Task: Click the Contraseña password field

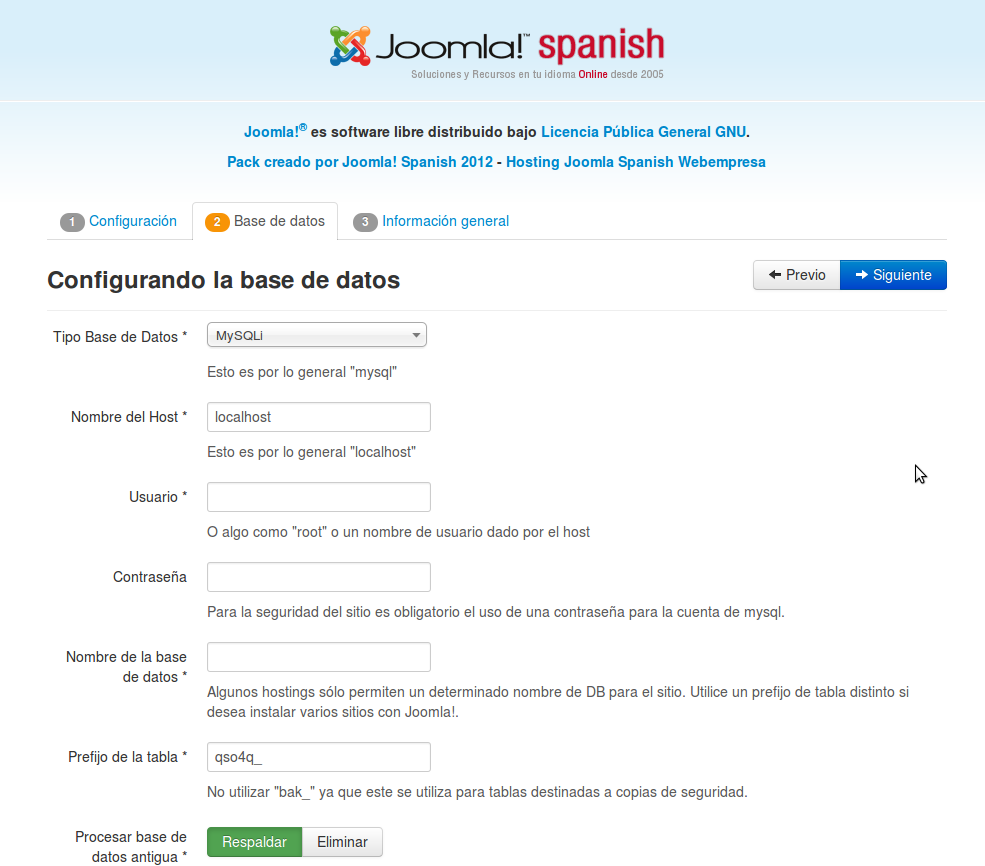Action: coord(318,577)
